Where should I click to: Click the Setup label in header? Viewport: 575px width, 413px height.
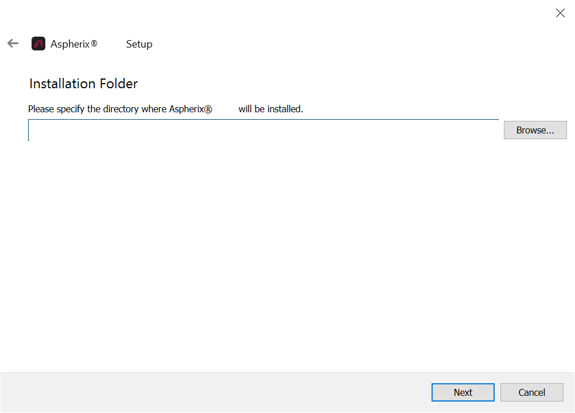click(139, 44)
